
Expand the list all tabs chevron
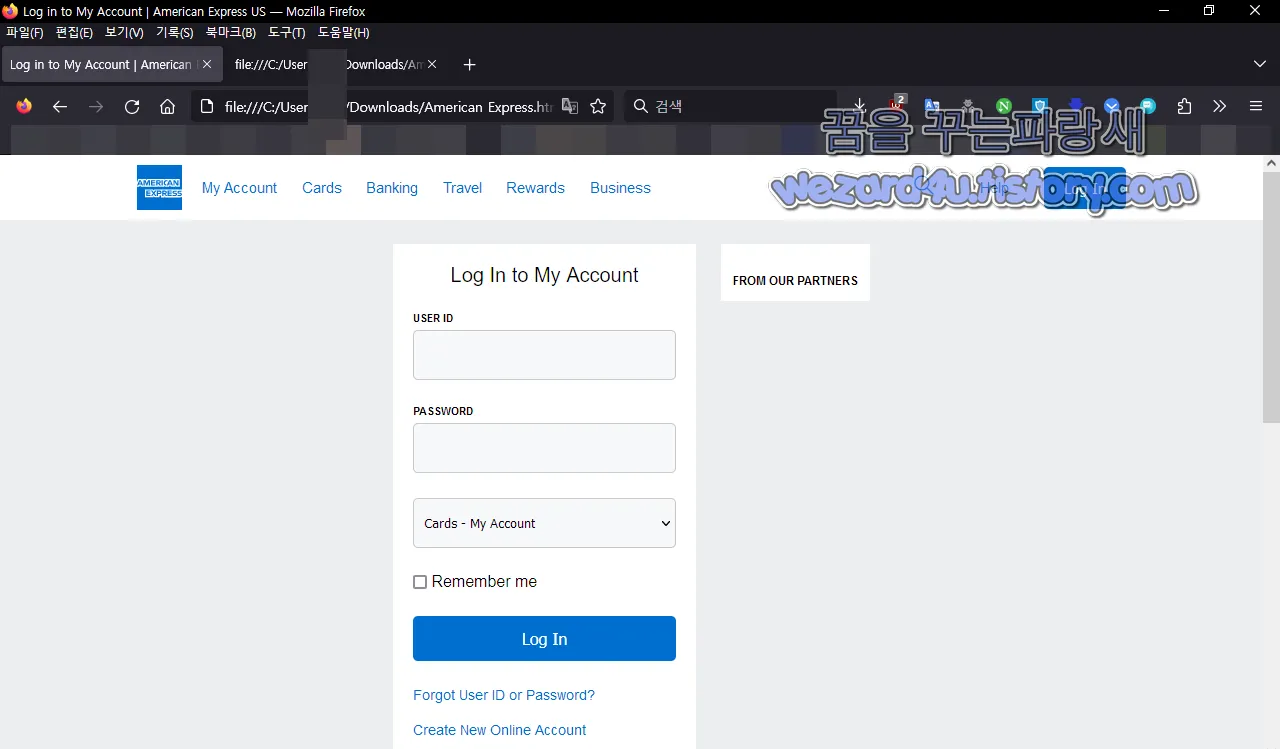[1259, 64]
